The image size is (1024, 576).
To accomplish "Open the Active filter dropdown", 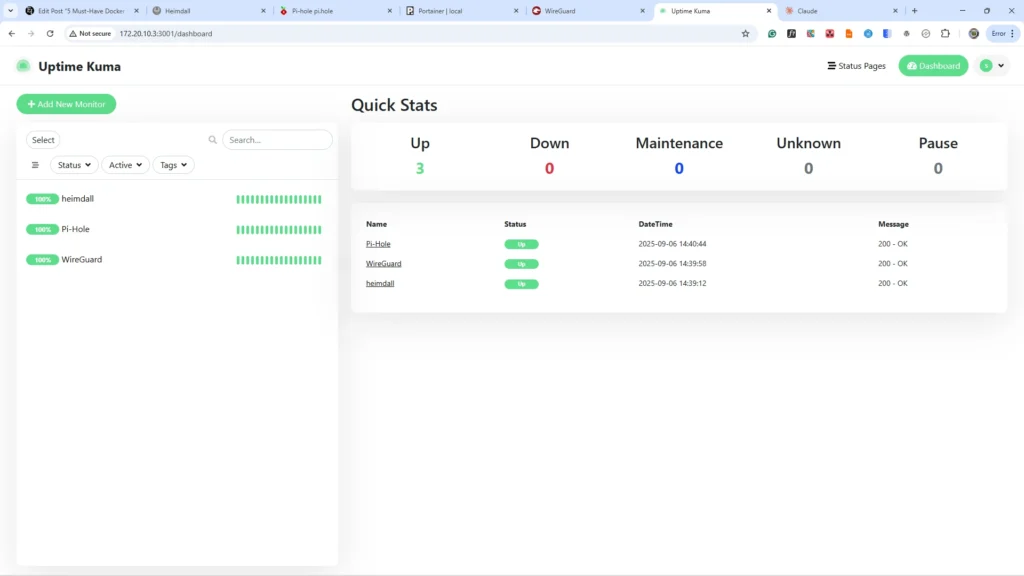I will [x=125, y=165].
